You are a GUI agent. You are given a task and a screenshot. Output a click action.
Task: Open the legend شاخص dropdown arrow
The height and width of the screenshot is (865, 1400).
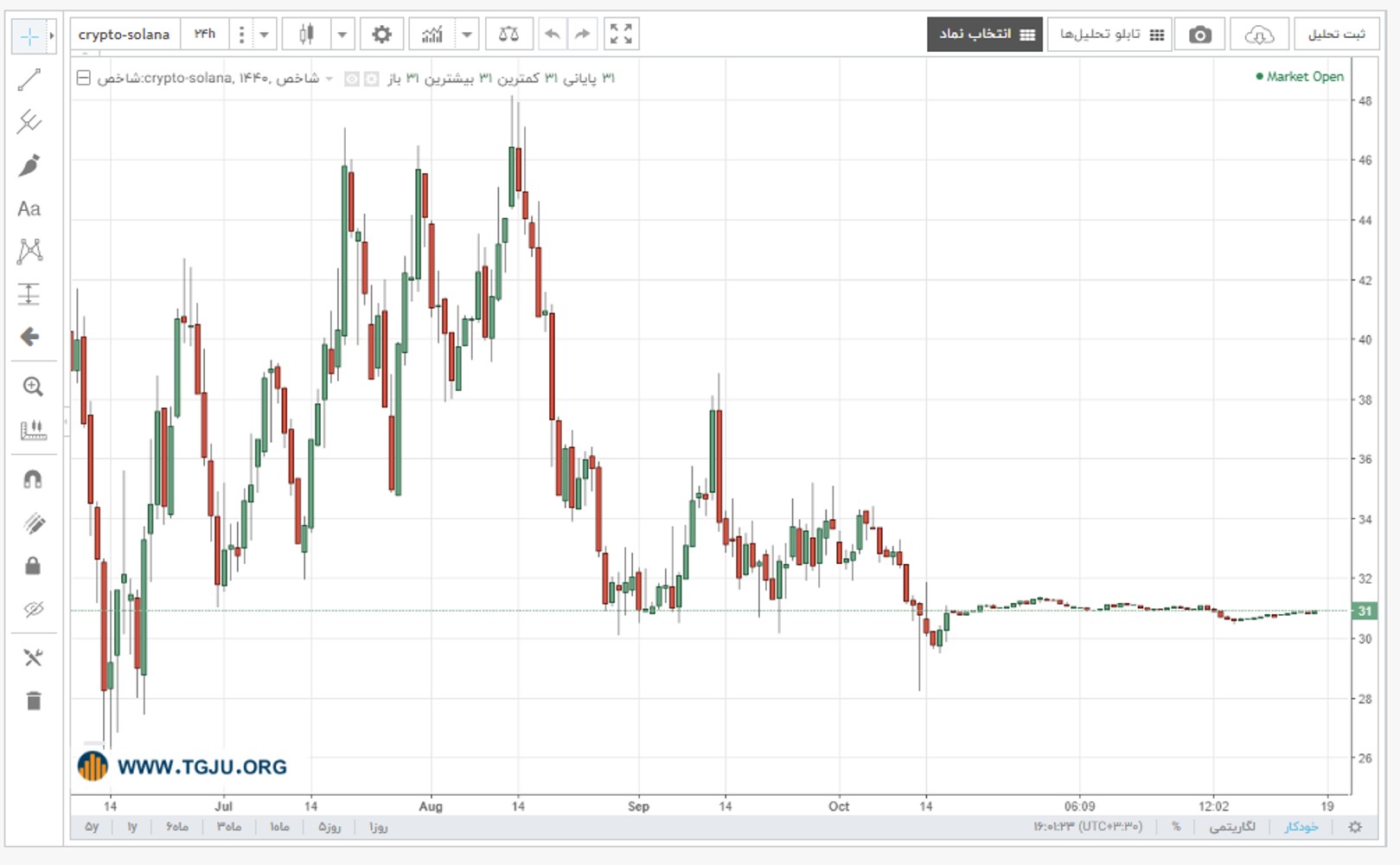click(329, 79)
